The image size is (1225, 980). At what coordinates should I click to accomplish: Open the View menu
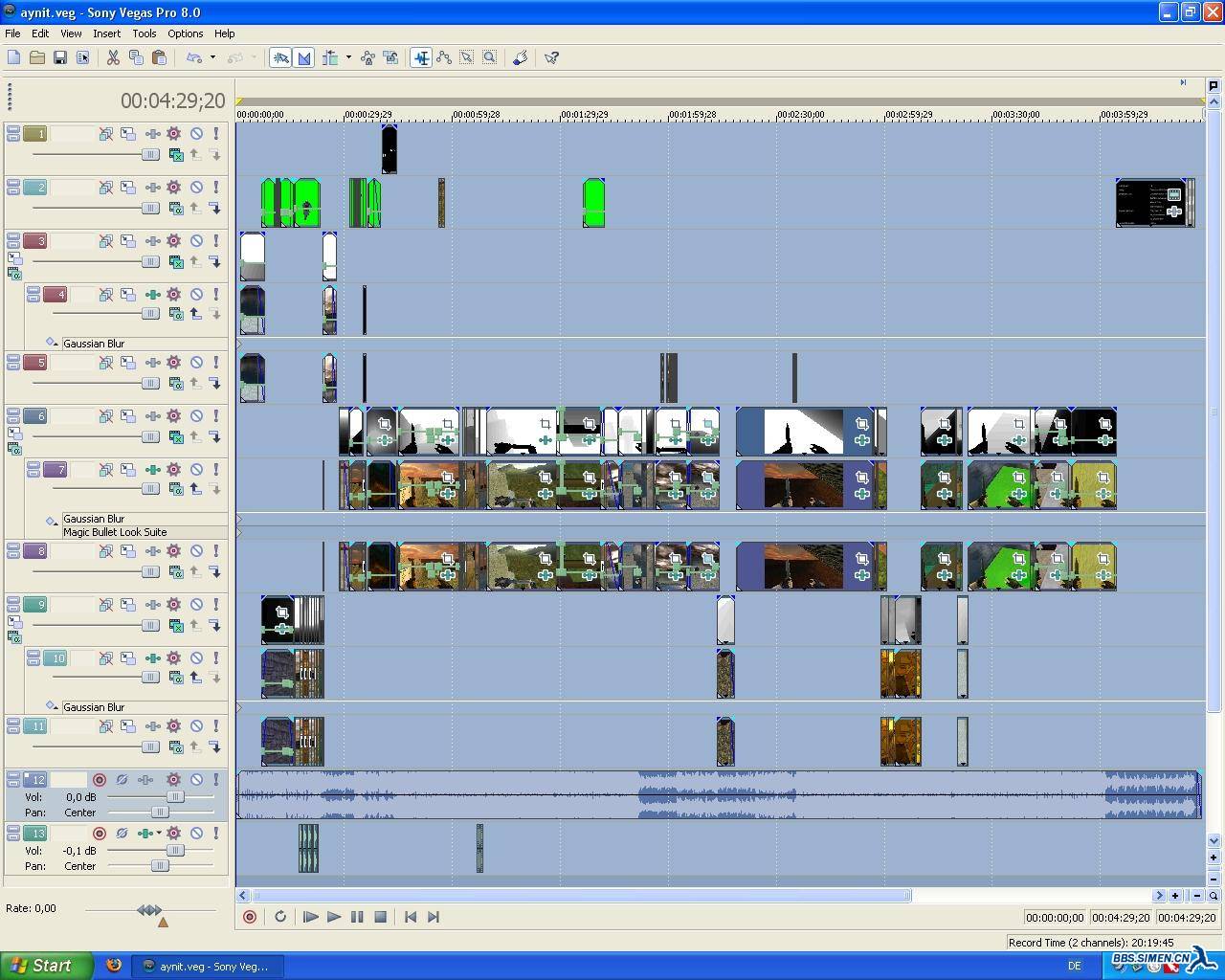tap(71, 33)
